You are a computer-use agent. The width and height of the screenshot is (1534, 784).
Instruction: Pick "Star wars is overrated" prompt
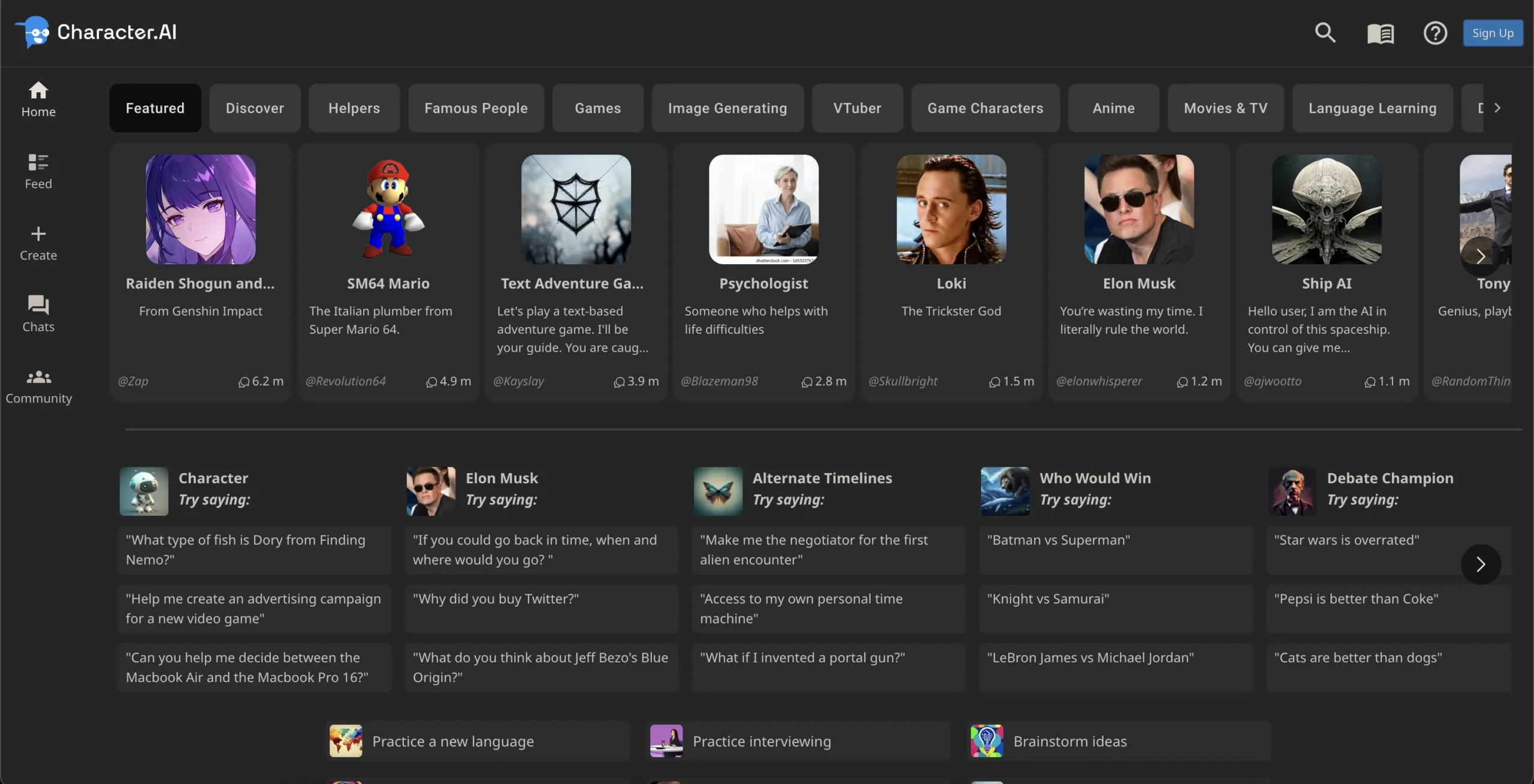[x=1389, y=550]
